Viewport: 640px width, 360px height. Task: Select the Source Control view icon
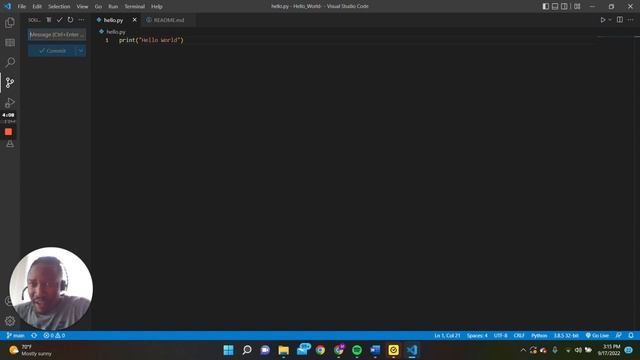pos(10,82)
